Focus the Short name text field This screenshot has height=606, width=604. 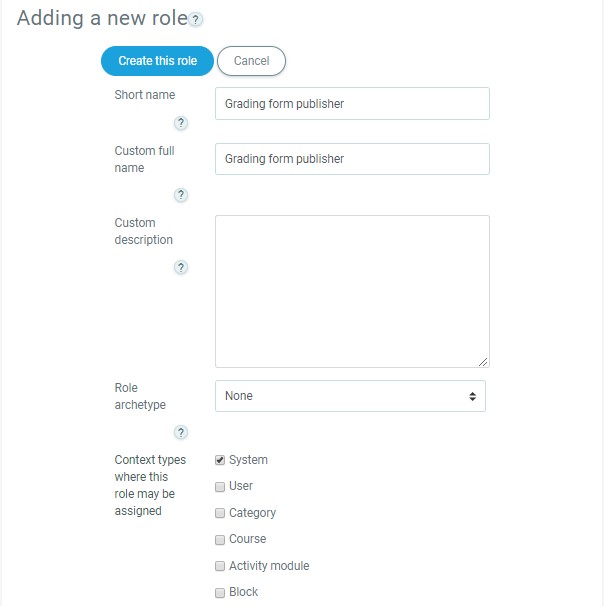click(x=352, y=104)
